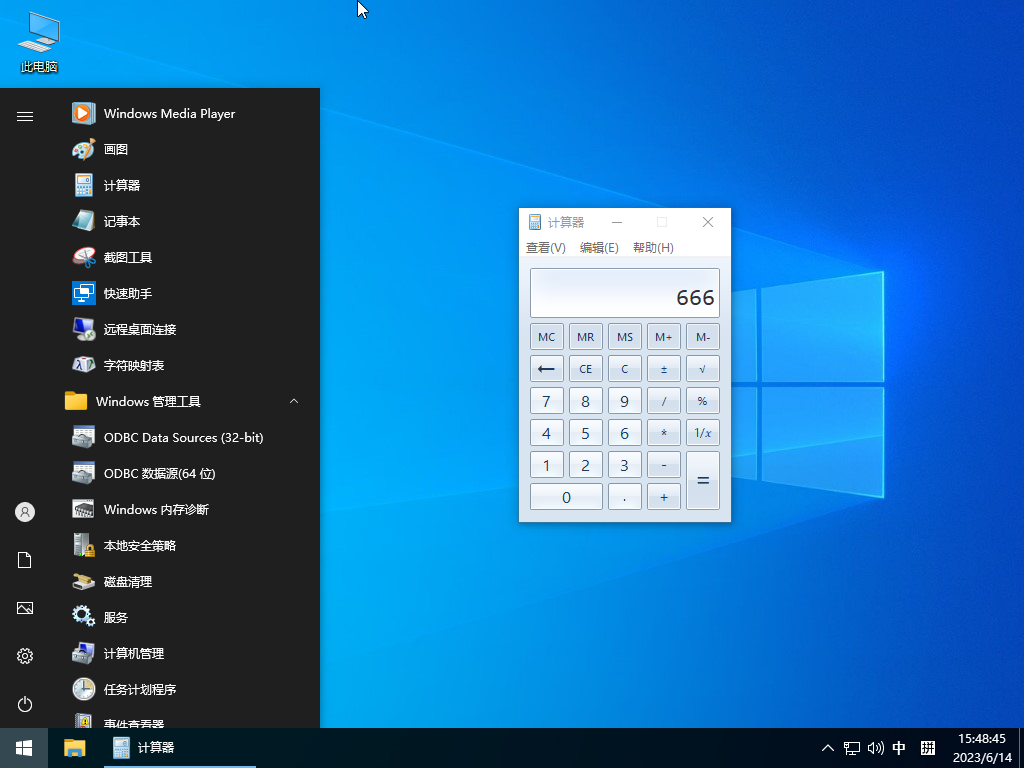This screenshot has width=1024, height=768.
Task: Open 计算机管理 computer management
Action: pyautogui.click(x=183, y=653)
